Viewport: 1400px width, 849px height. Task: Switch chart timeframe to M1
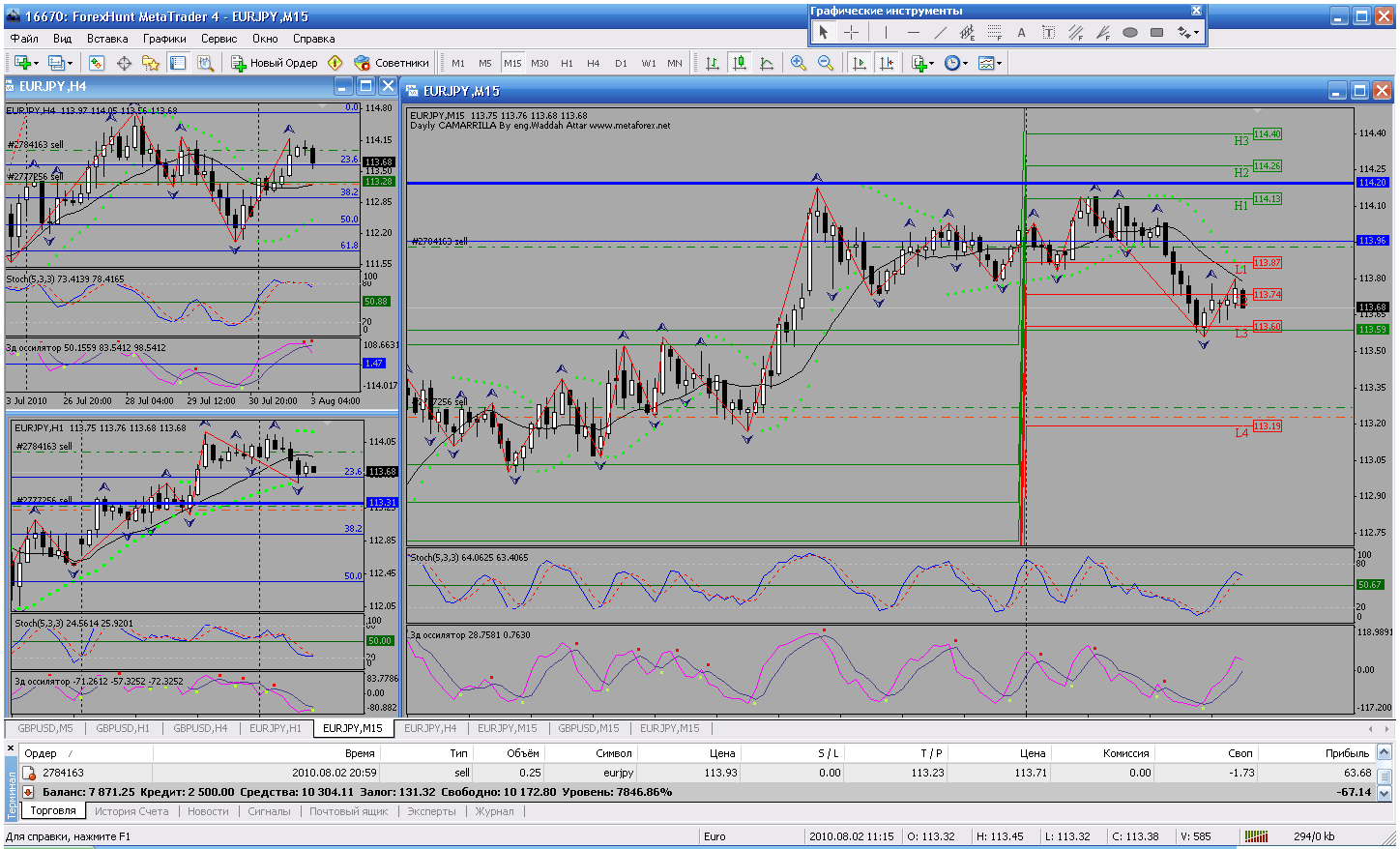tap(458, 63)
